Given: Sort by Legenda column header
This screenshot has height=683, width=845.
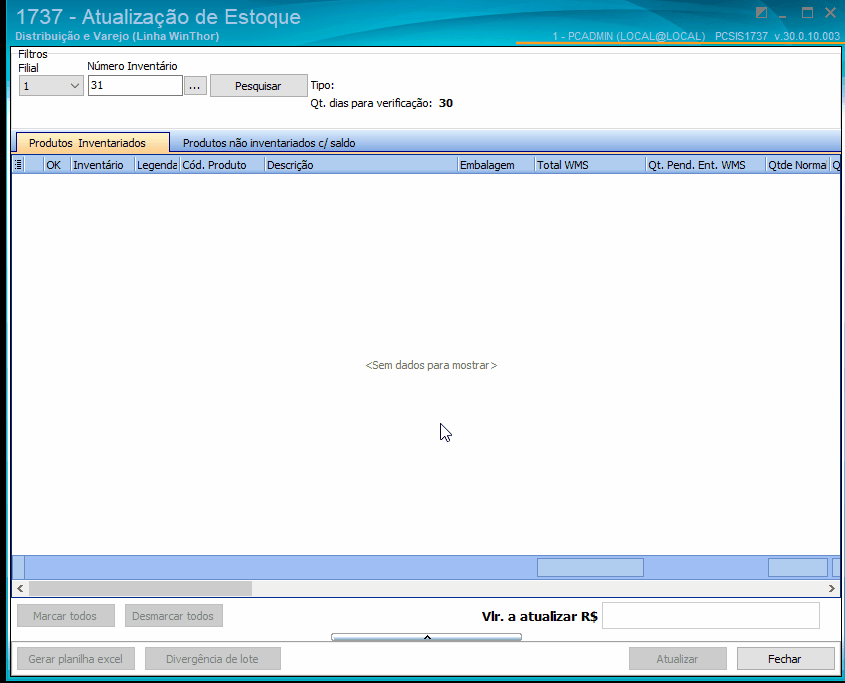Looking at the screenshot, I should coord(157,165).
